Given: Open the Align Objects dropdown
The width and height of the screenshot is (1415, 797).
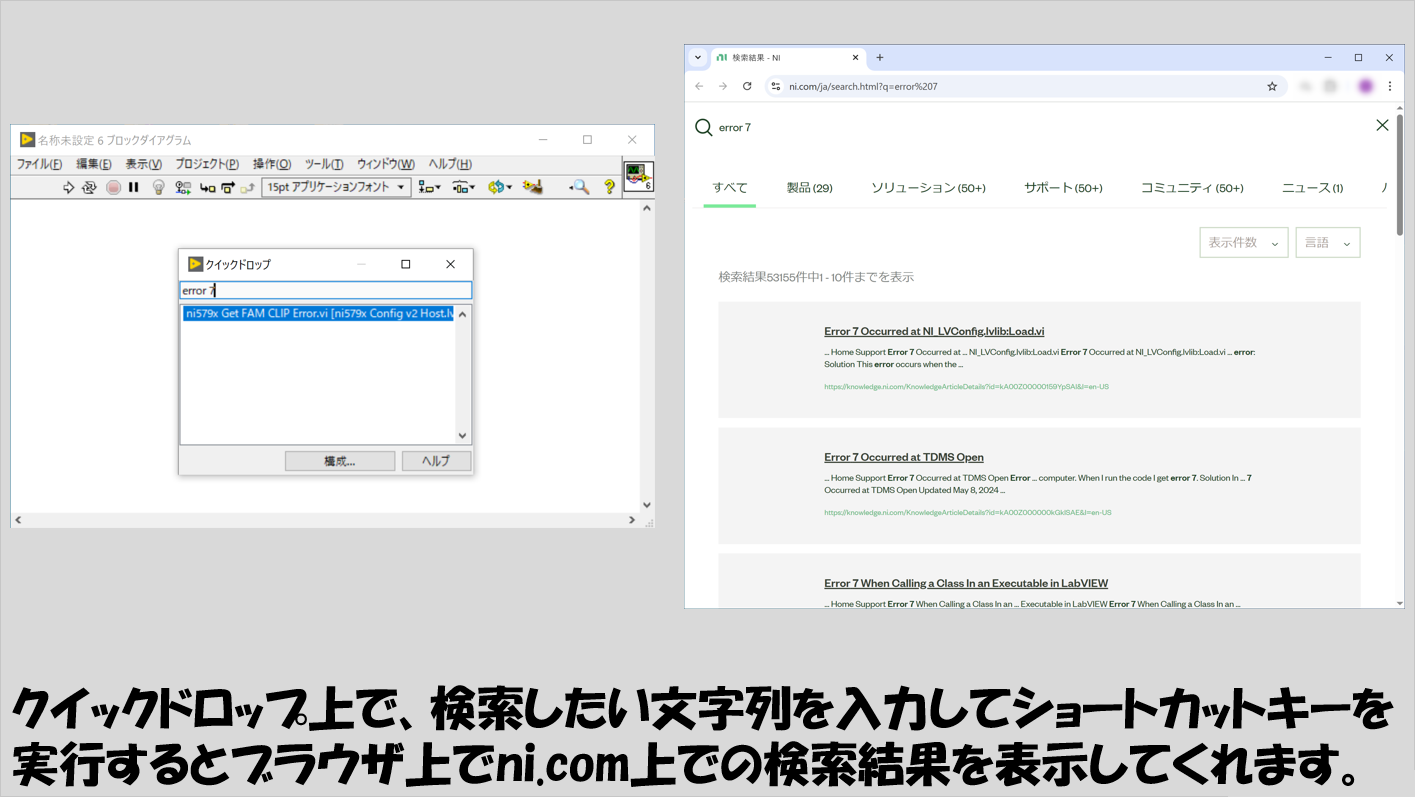Looking at the screenshot, I should 430,187.
